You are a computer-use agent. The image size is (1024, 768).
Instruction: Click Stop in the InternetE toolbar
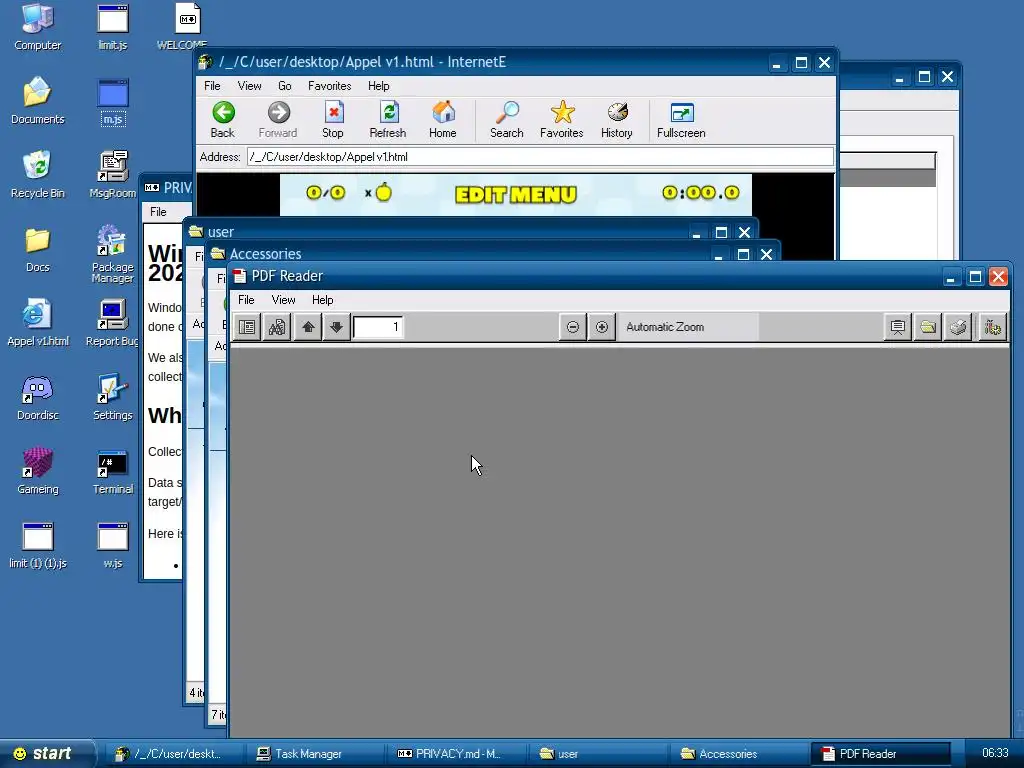point(333,120)
